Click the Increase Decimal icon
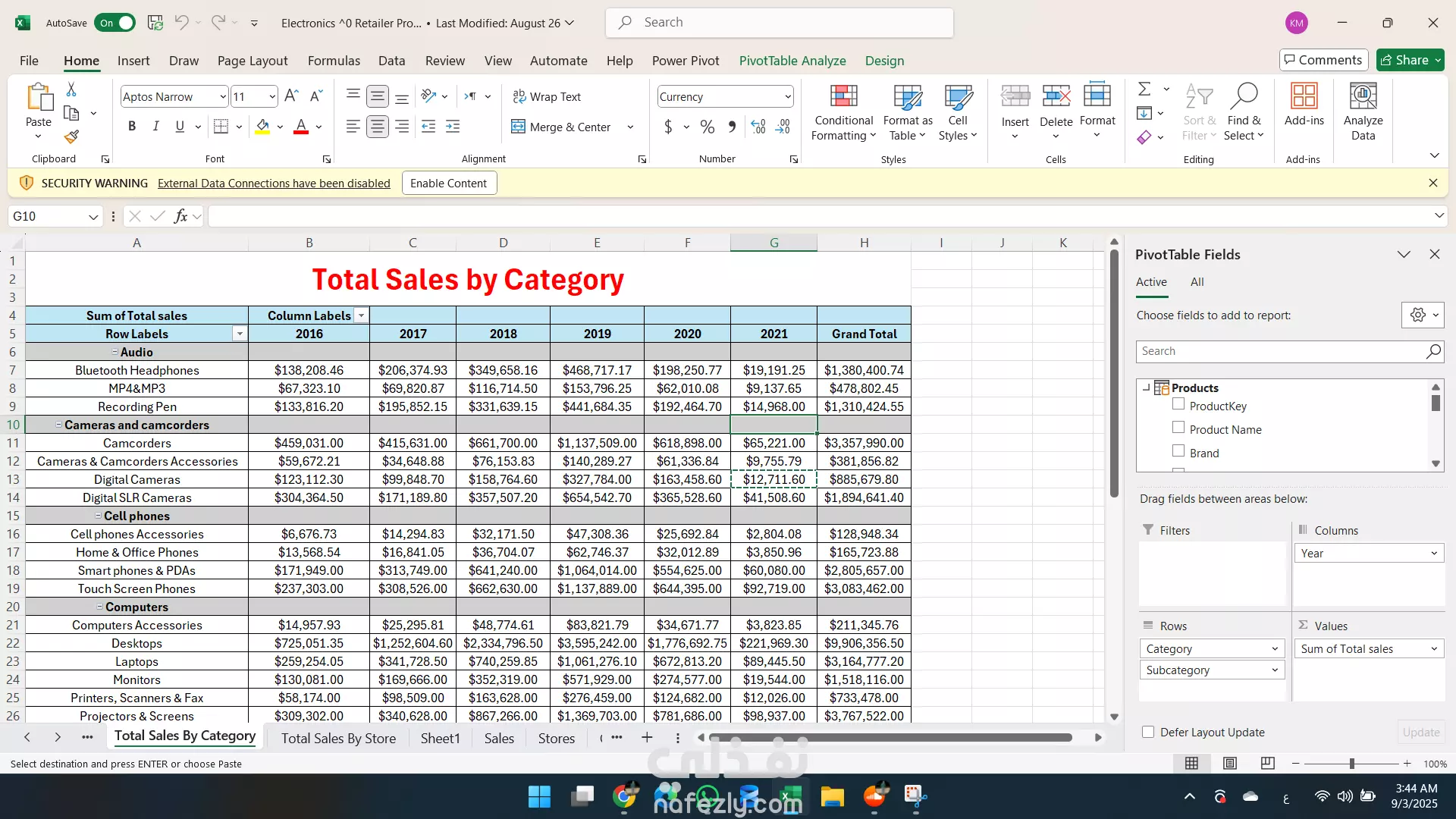Screen dimensions: 1456x819 point(758,127)
